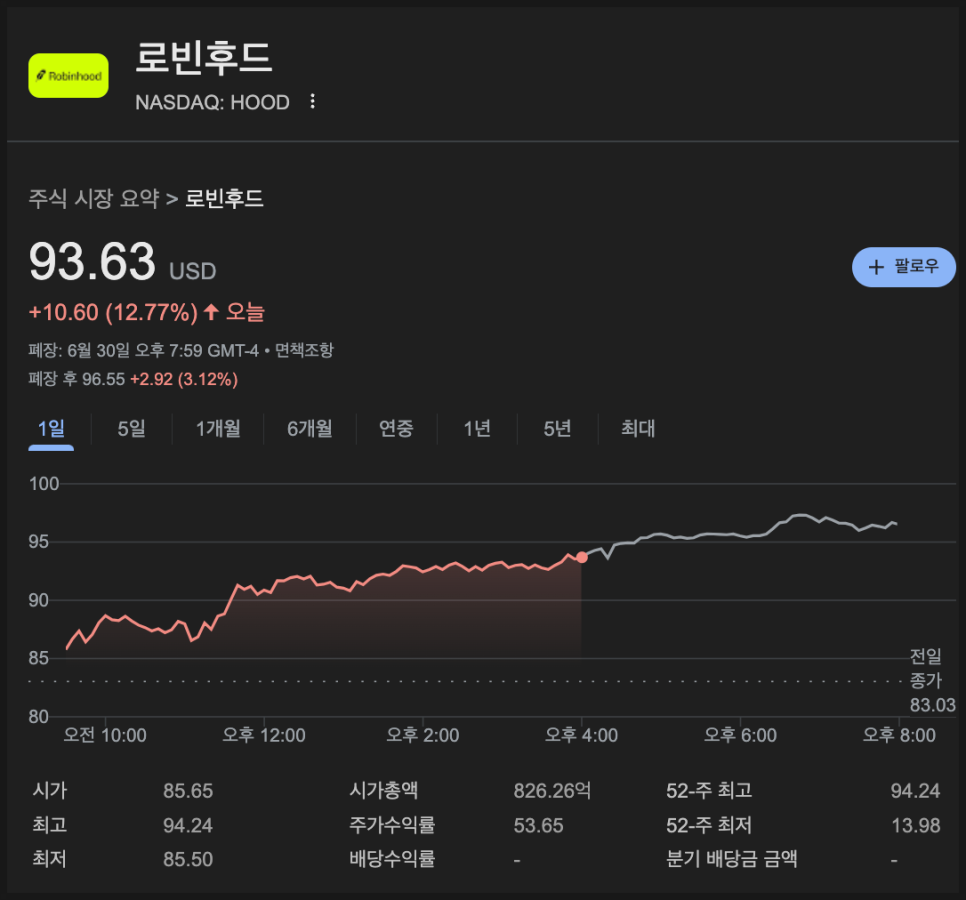Switch to the 6개월 chart tab

310,429
